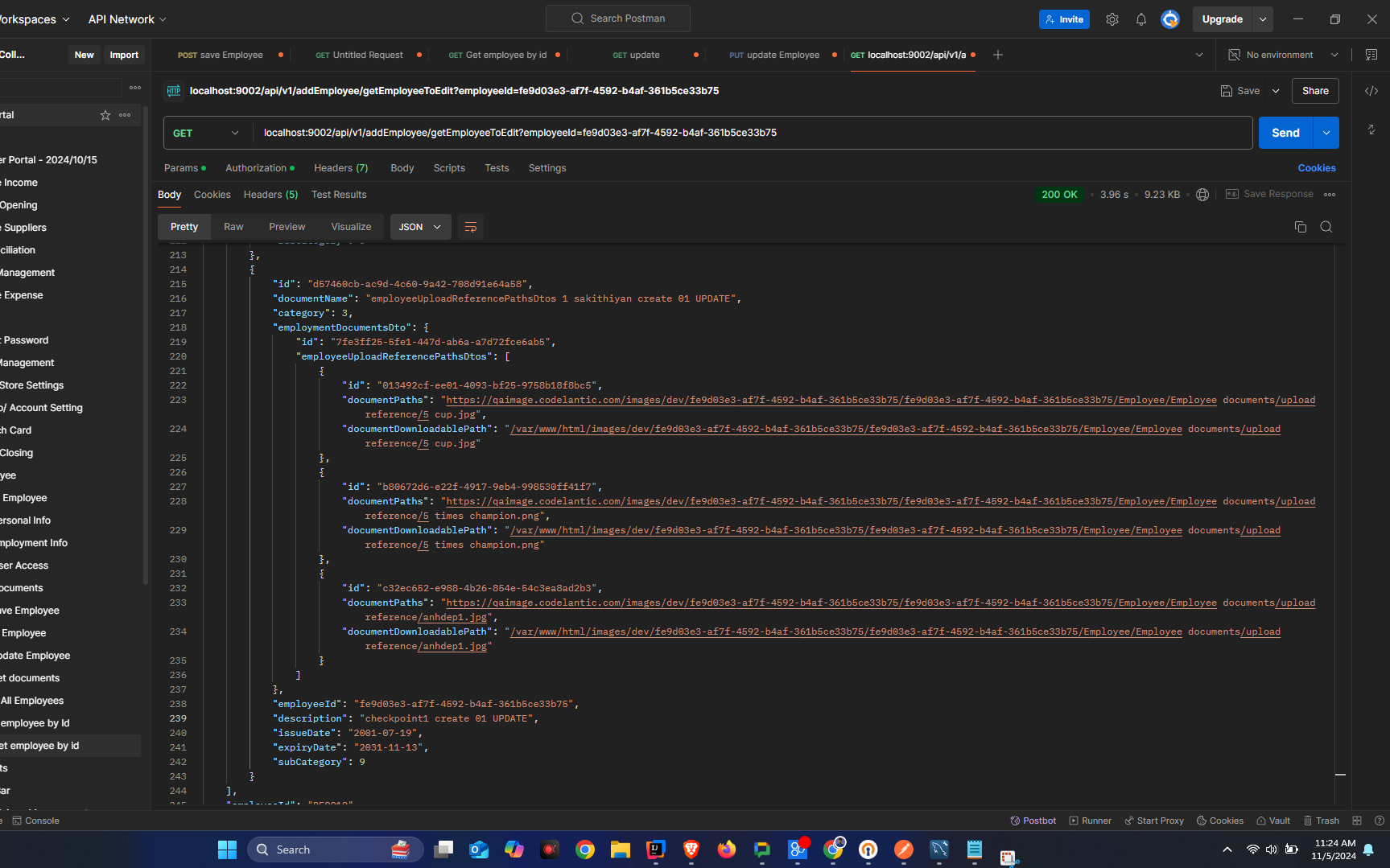Image resolution: width=1390 pixels, height=868 pixels.
Task: Open the Windows taskbar Search box
Action: click(335, 849)
